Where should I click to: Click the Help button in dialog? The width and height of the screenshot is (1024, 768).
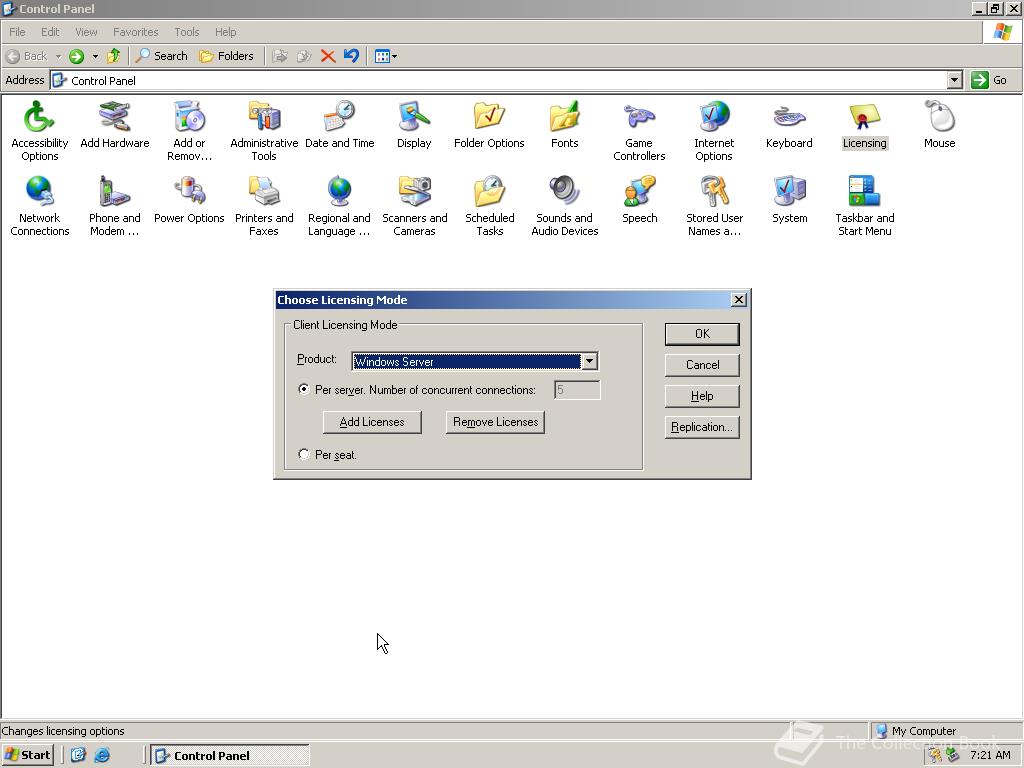(x=702, y=396)
